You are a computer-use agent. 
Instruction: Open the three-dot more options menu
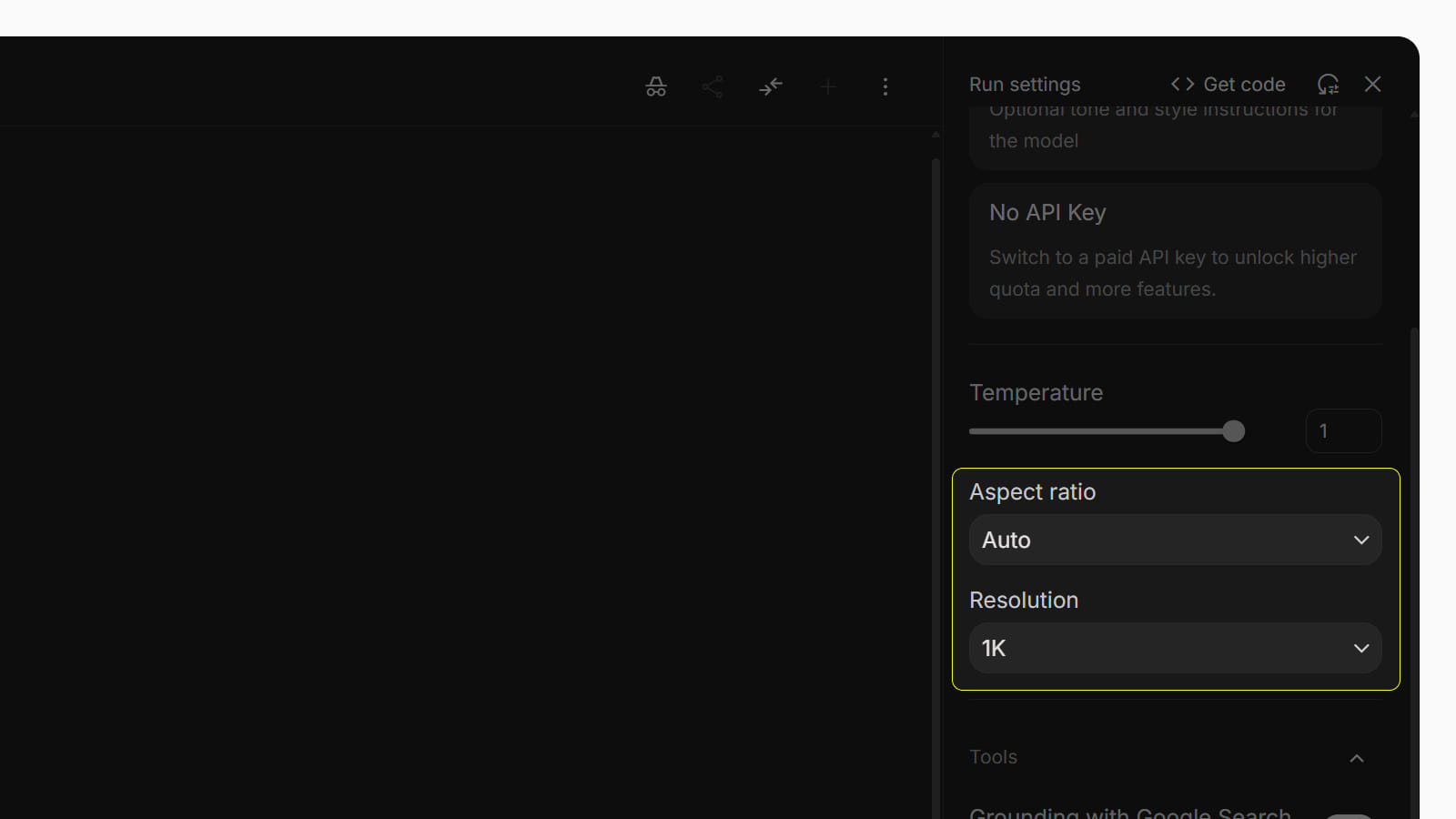click(885, 86)
